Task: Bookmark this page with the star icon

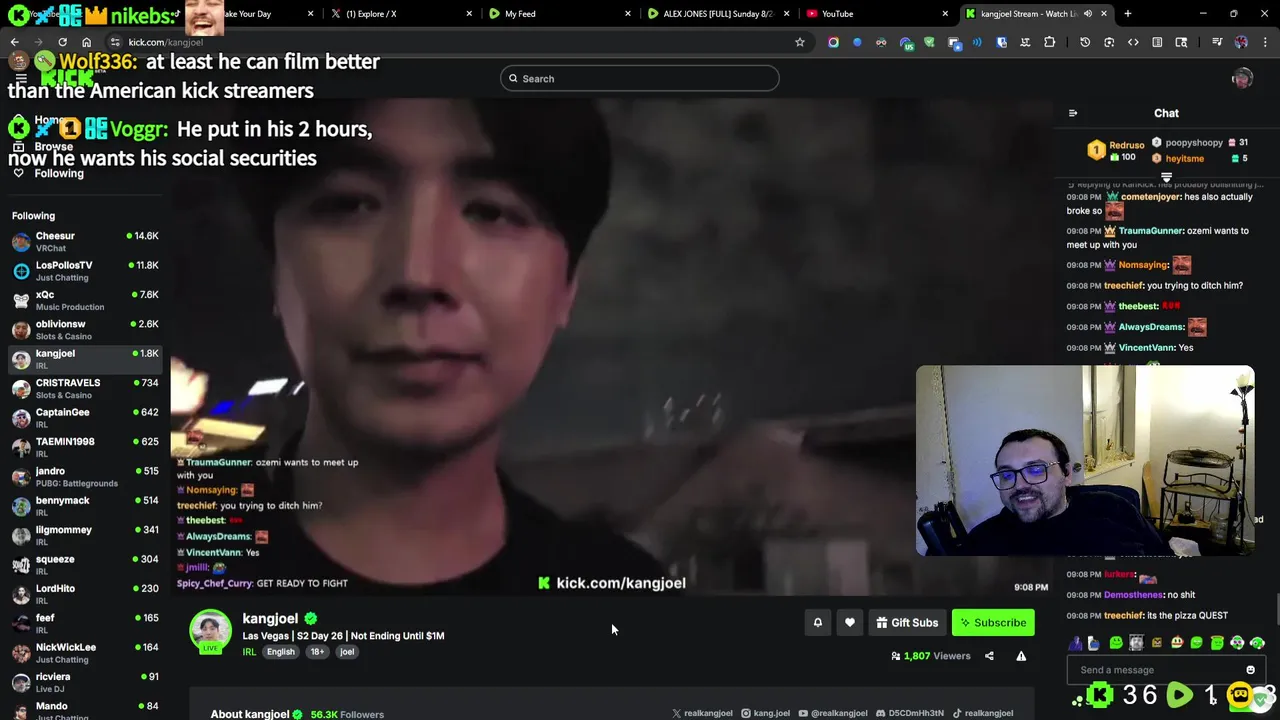Action: point(799,42)
